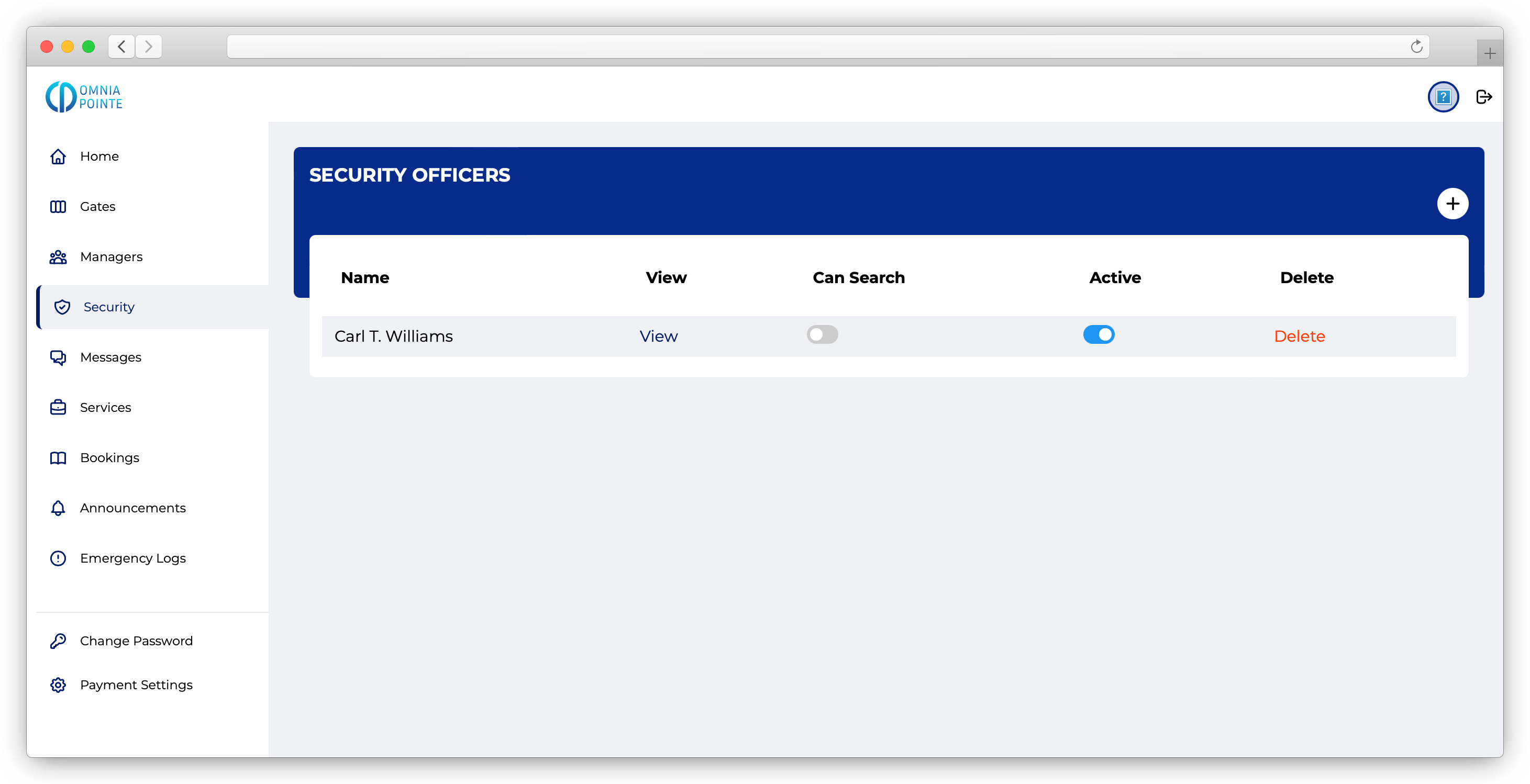
Task: Open Change Password in sidebar
Action: pos(136,641)
